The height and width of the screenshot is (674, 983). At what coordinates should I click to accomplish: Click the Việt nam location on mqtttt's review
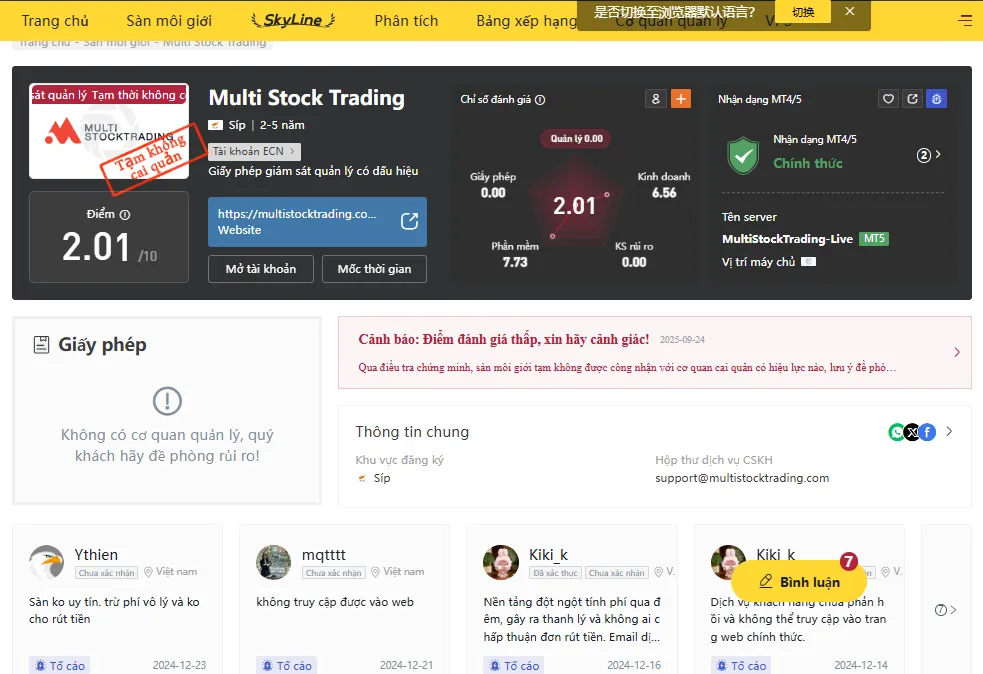tap(398, 572)
